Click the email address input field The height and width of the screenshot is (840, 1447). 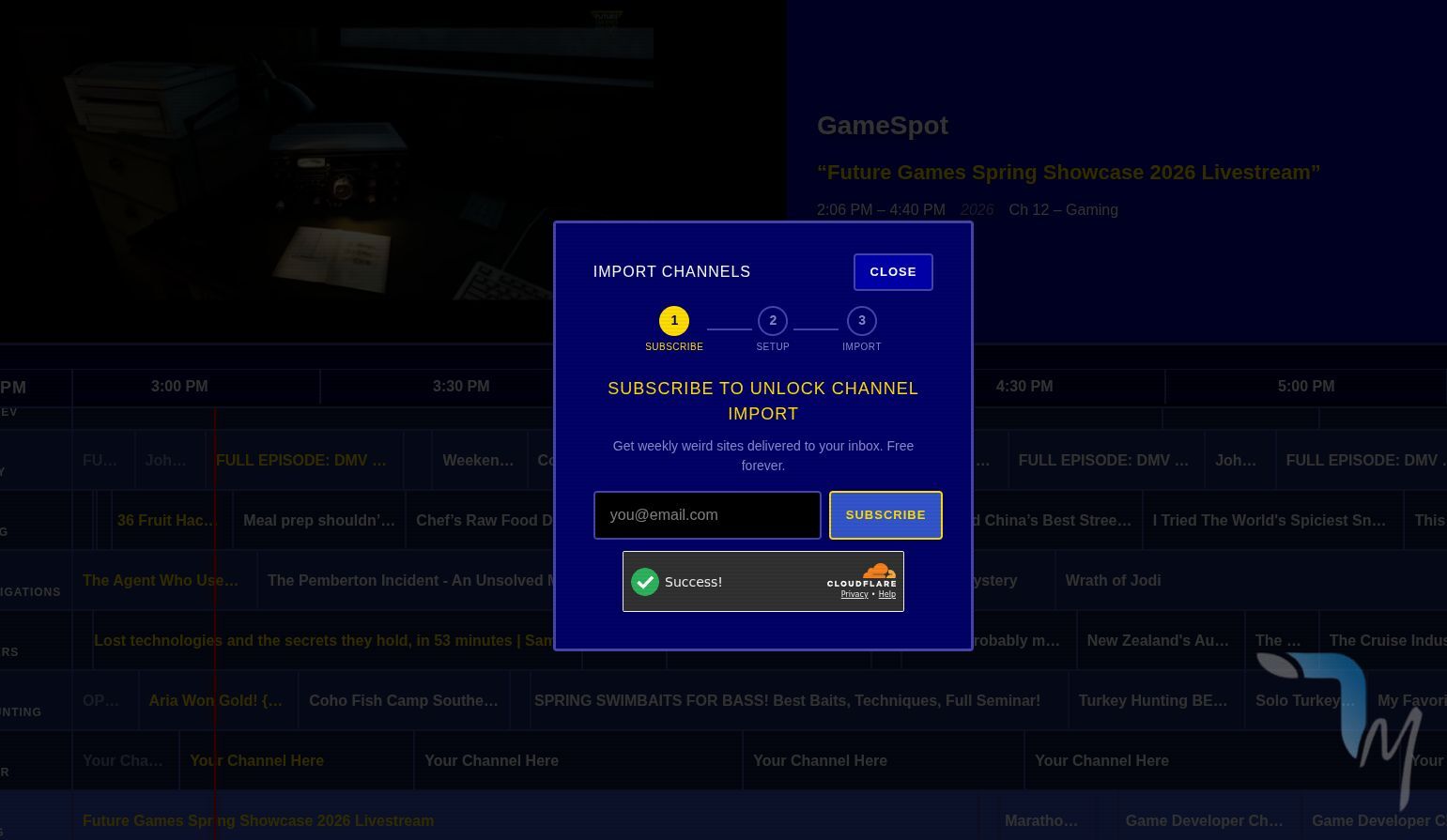click(707, 515)
